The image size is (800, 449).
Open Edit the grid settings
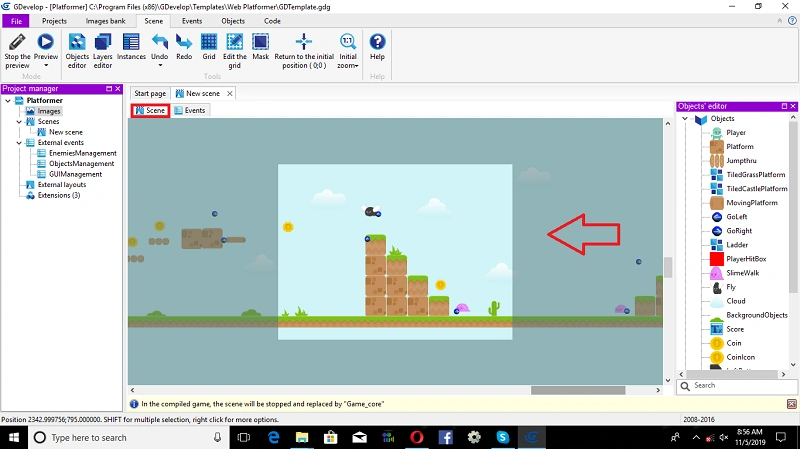[235, 50]
